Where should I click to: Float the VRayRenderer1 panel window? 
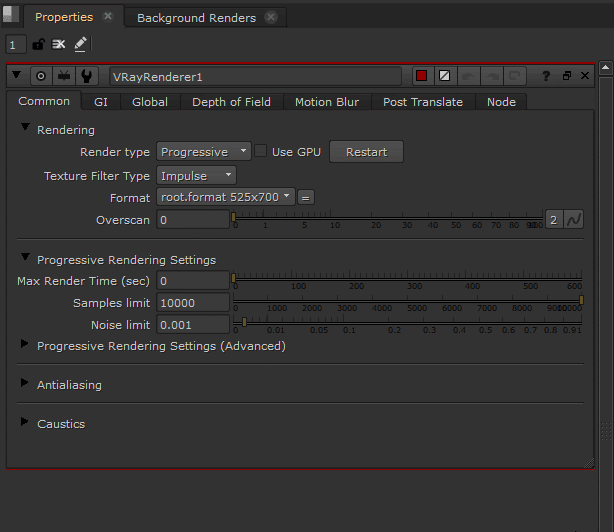pyautogui.click(x=566, y=76)
